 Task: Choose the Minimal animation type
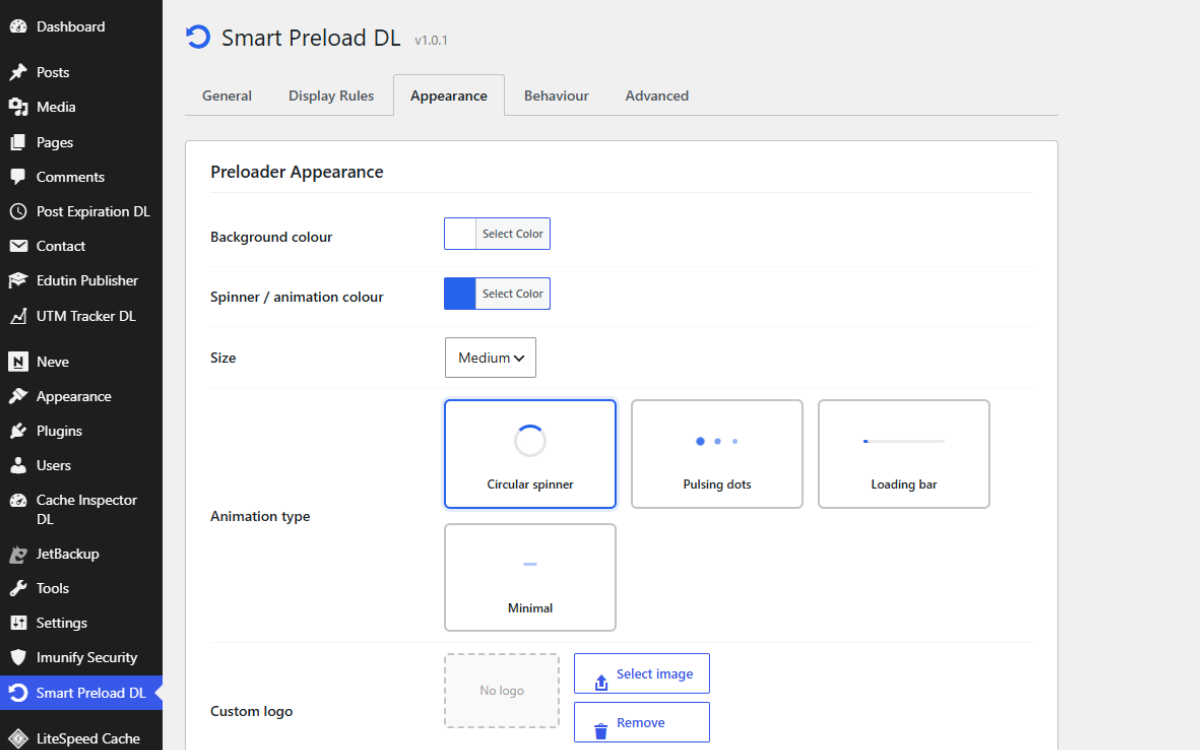click(x=530, y=578)
